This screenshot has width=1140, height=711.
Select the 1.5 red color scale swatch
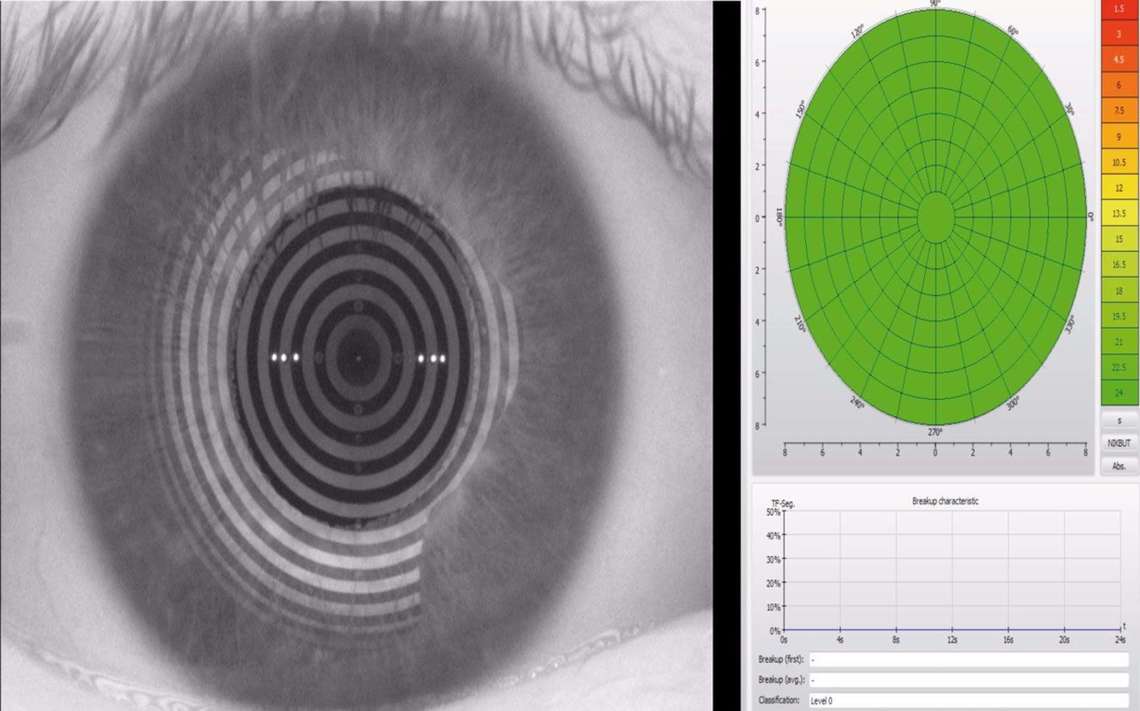[1119, 9]
